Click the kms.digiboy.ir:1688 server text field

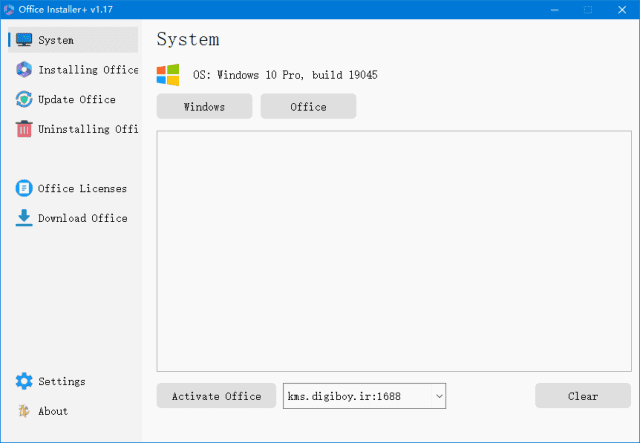(x=355, y=396)
